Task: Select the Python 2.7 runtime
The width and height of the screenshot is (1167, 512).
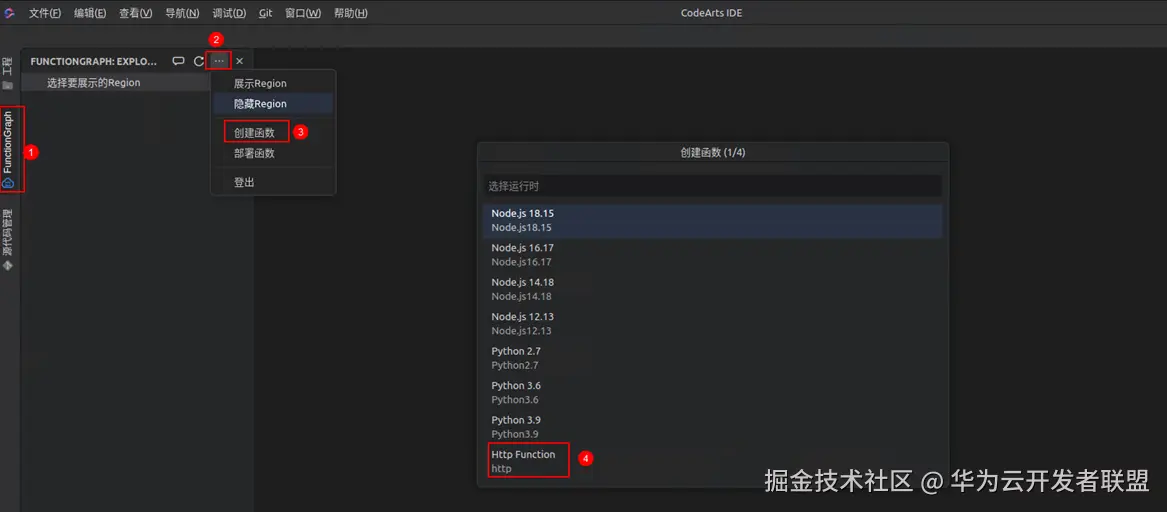Action: pyautogui.click(x=712, y=357)
